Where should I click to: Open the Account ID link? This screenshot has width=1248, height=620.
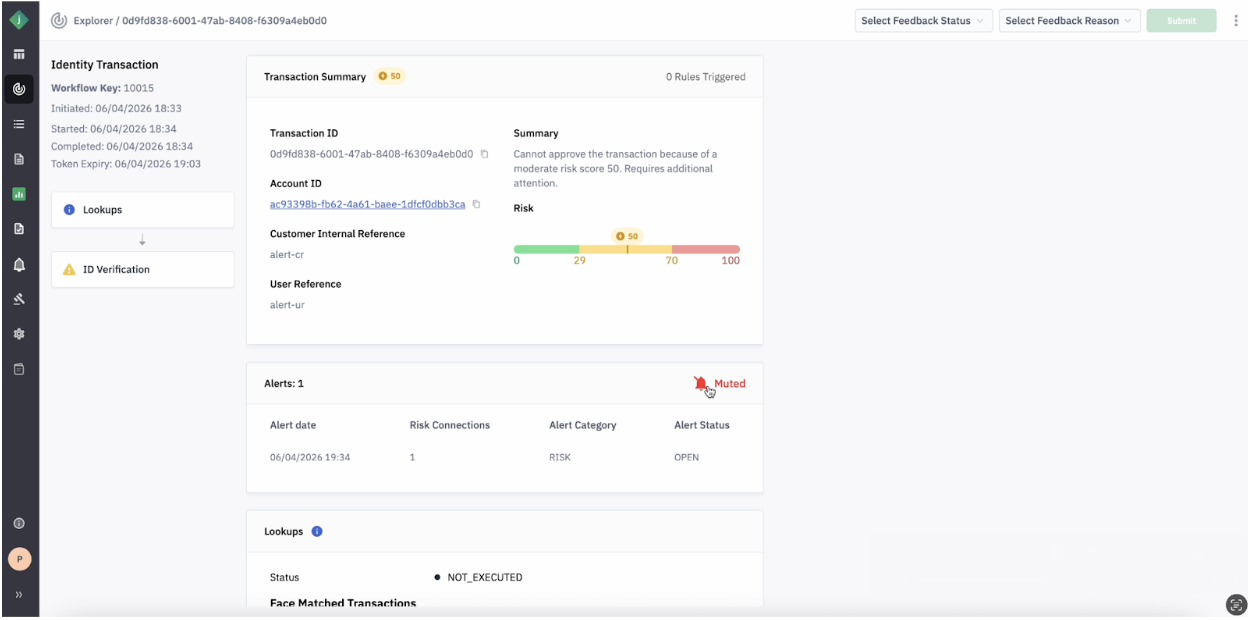point(367,204)
